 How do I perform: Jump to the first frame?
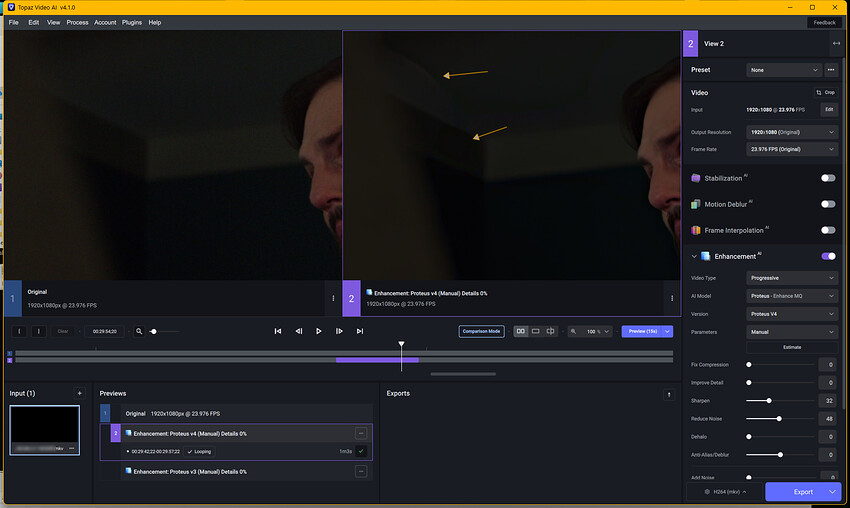pos(278,331)
